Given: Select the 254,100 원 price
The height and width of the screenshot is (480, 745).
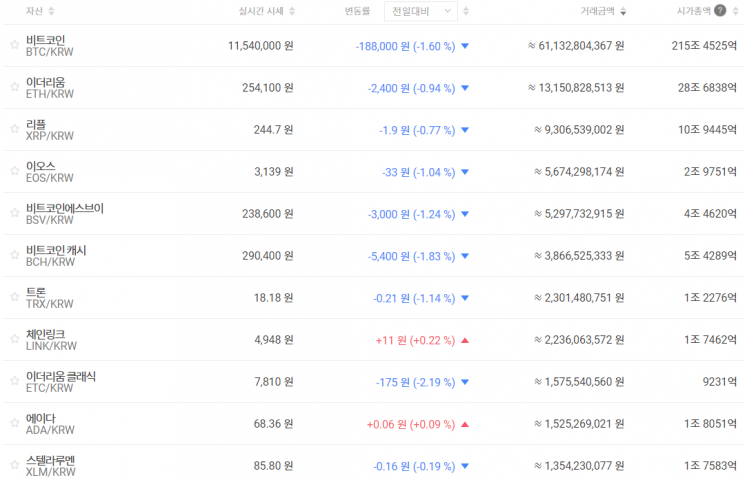Looking at the screenshot, I should coord(268,87).
